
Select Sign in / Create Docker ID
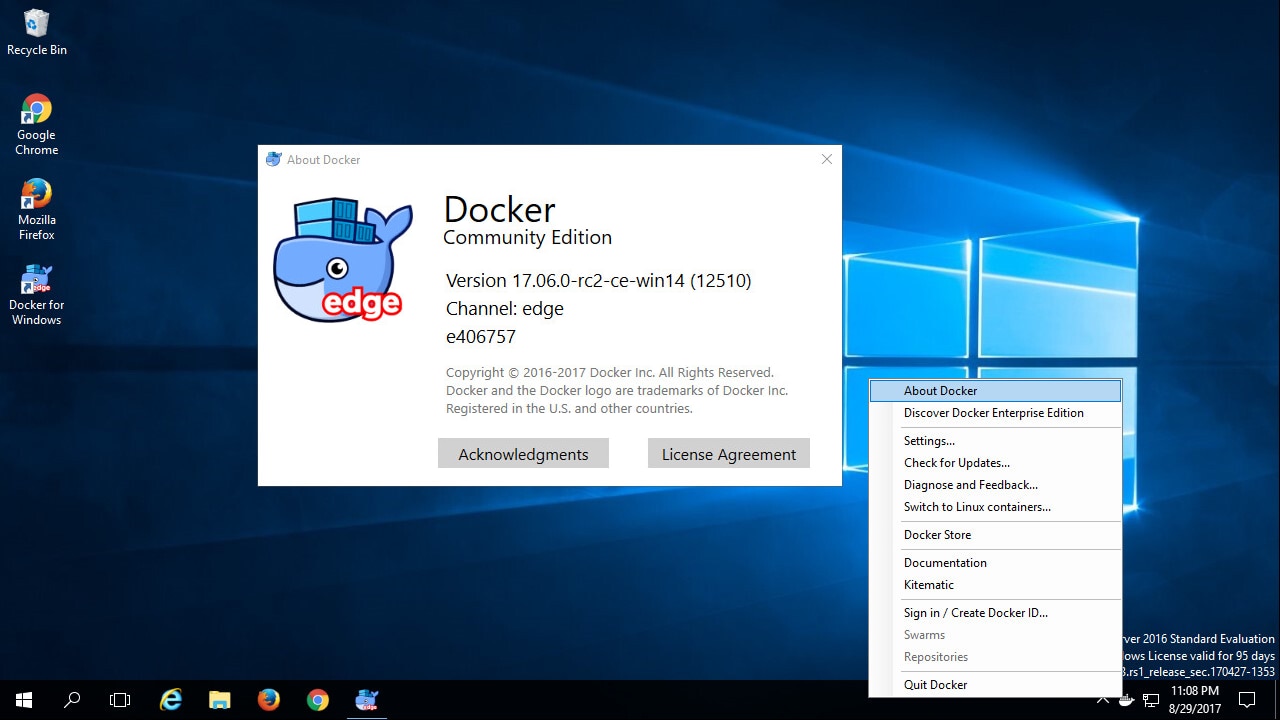975,612
